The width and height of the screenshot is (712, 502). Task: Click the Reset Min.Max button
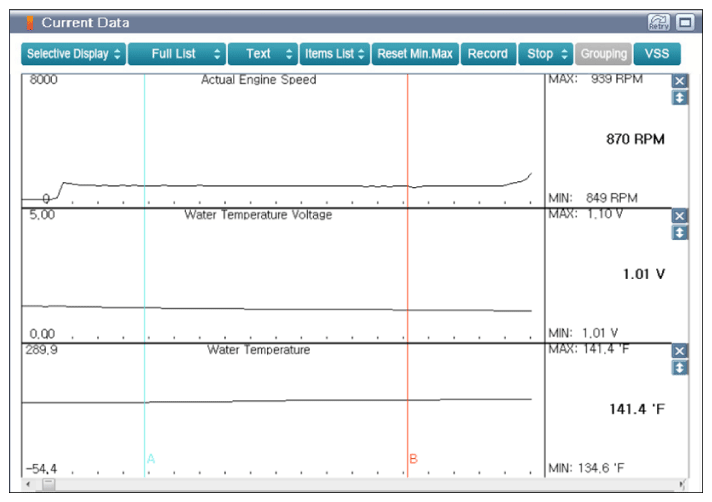click(415, 54)
